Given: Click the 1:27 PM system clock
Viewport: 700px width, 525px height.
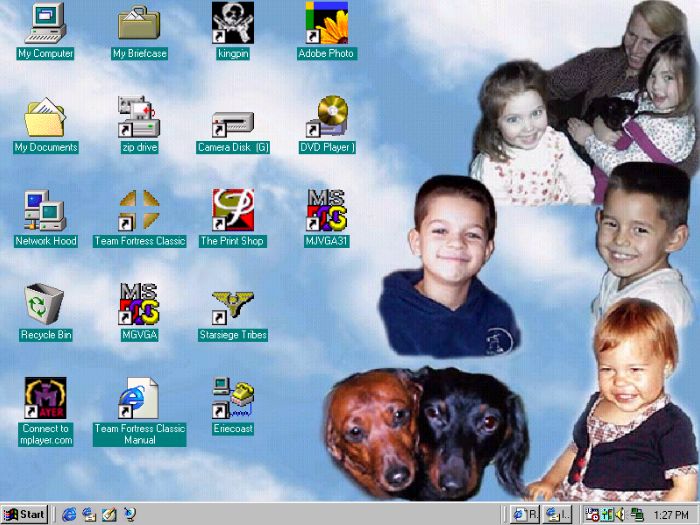Looking at the screenshot, I should click(670, 514).
